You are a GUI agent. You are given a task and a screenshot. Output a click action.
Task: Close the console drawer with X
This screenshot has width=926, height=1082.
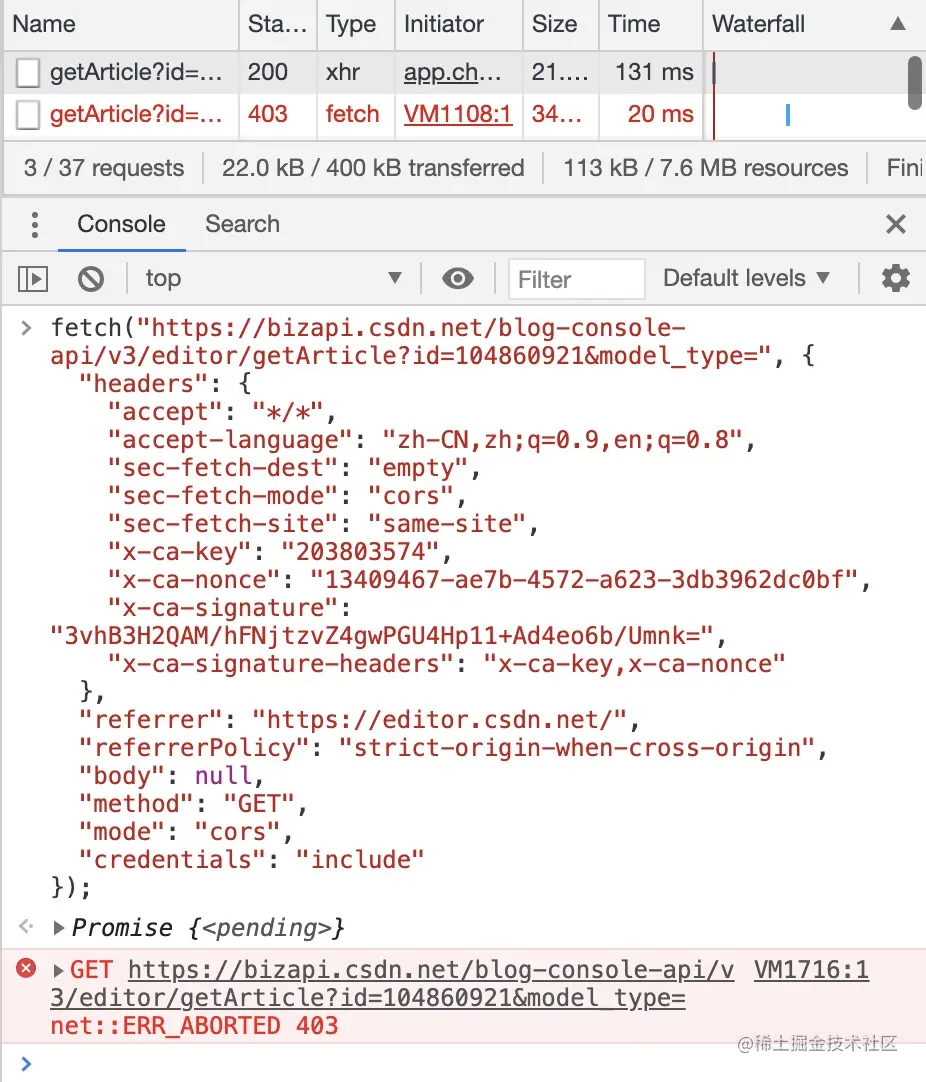coord(896,224)
